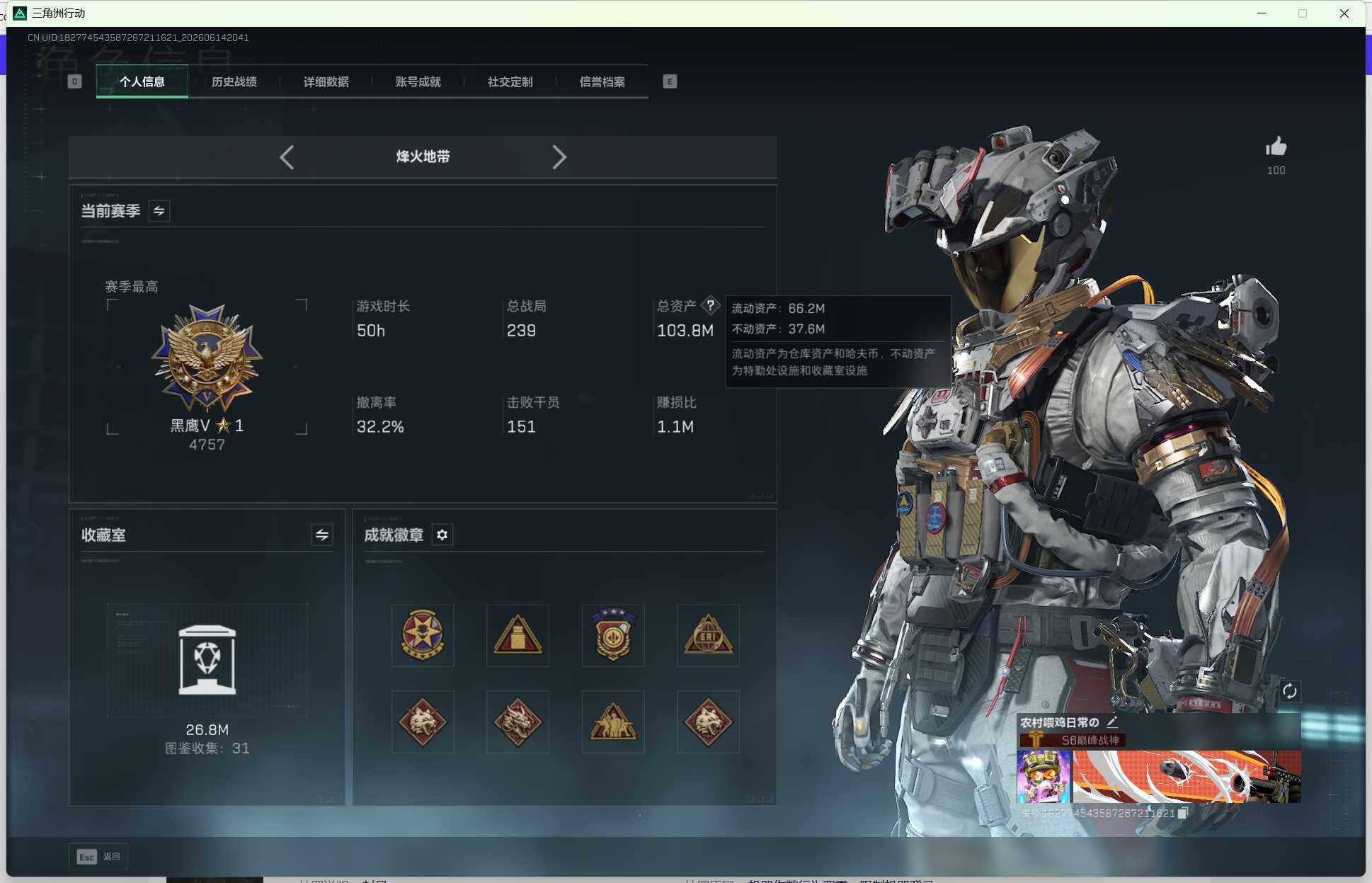Close the 三角洲行动 window

click(x=1344, y=13)
